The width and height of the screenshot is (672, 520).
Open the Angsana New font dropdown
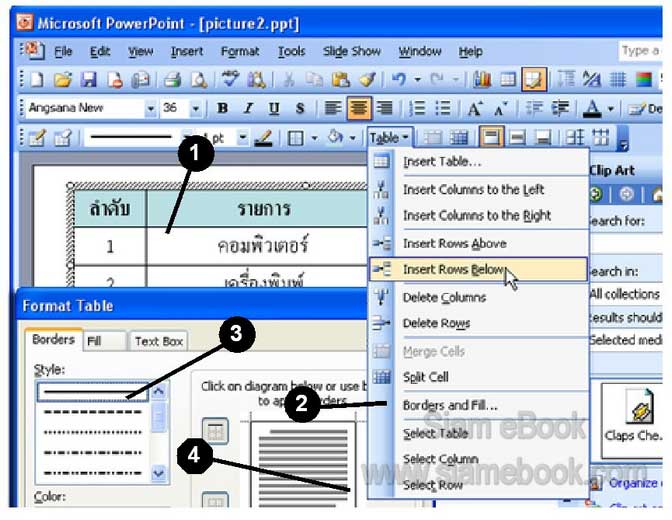tap(150, 108)
